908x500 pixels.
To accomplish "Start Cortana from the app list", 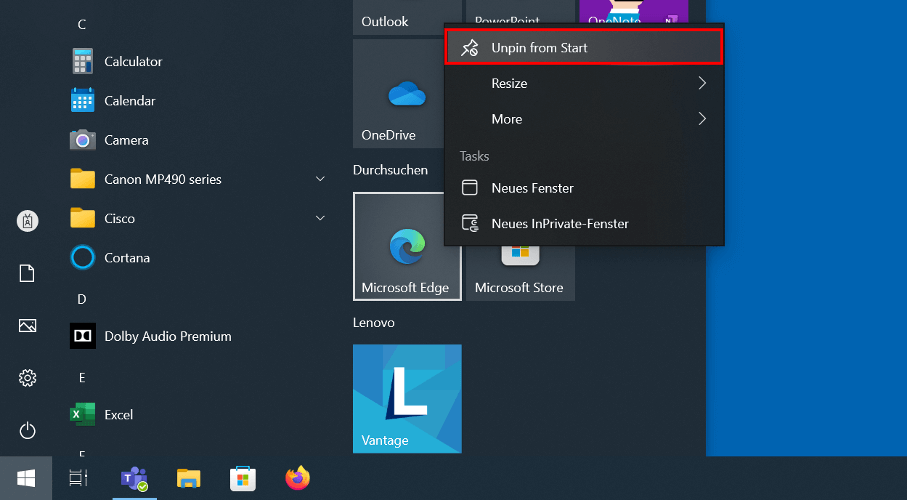I will (126, 258).
